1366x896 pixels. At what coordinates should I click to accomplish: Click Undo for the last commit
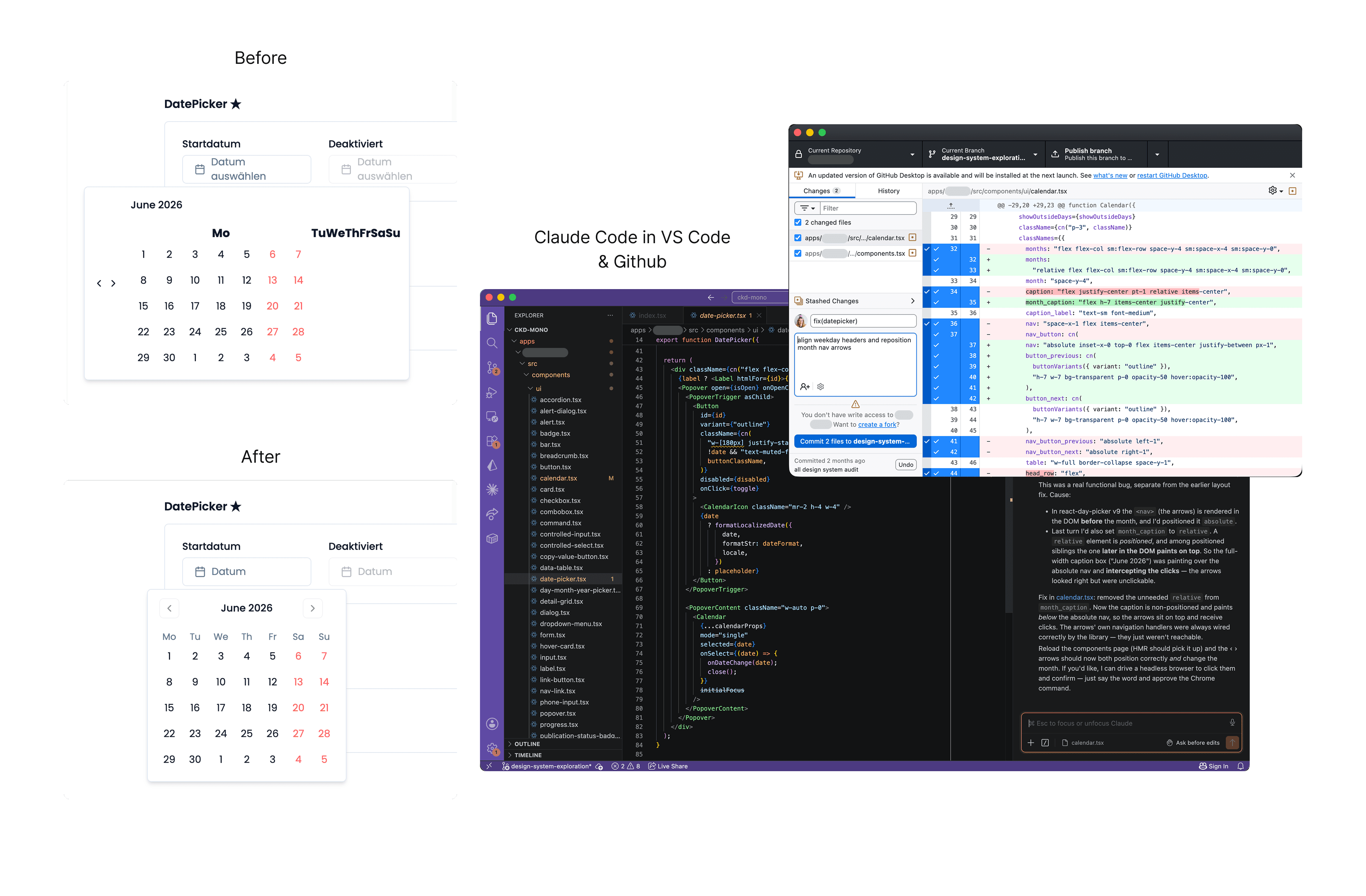click(x=906, y=465)
